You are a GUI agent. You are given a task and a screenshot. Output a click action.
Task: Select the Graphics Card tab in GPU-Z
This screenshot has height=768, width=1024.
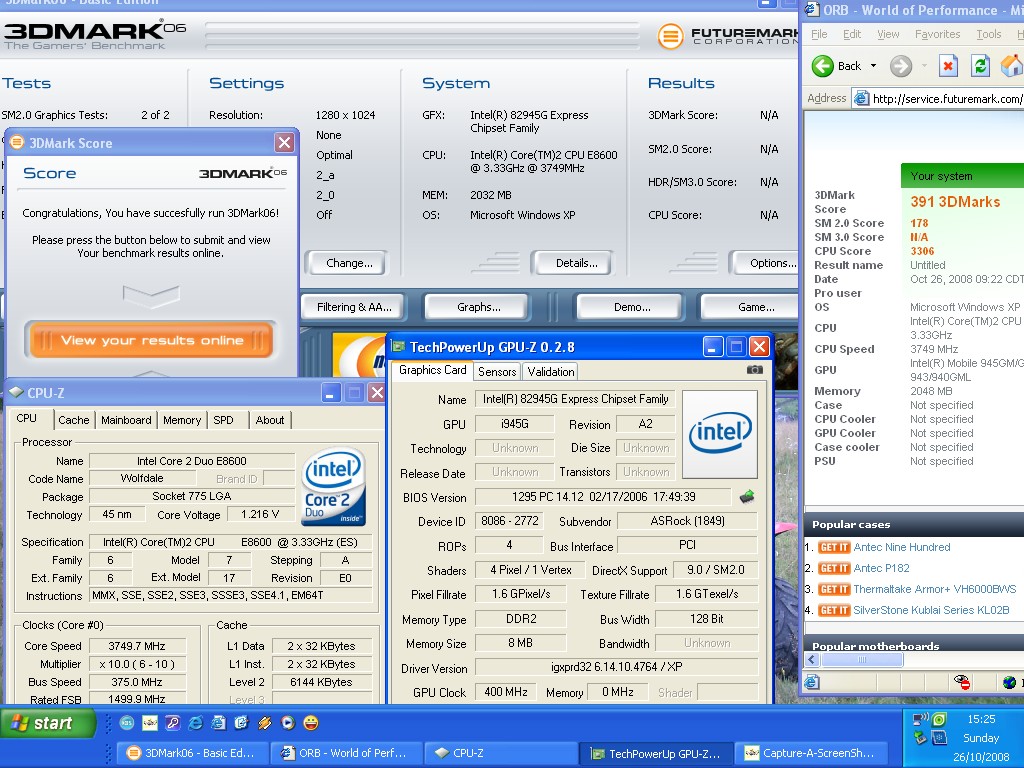[432, 370]
